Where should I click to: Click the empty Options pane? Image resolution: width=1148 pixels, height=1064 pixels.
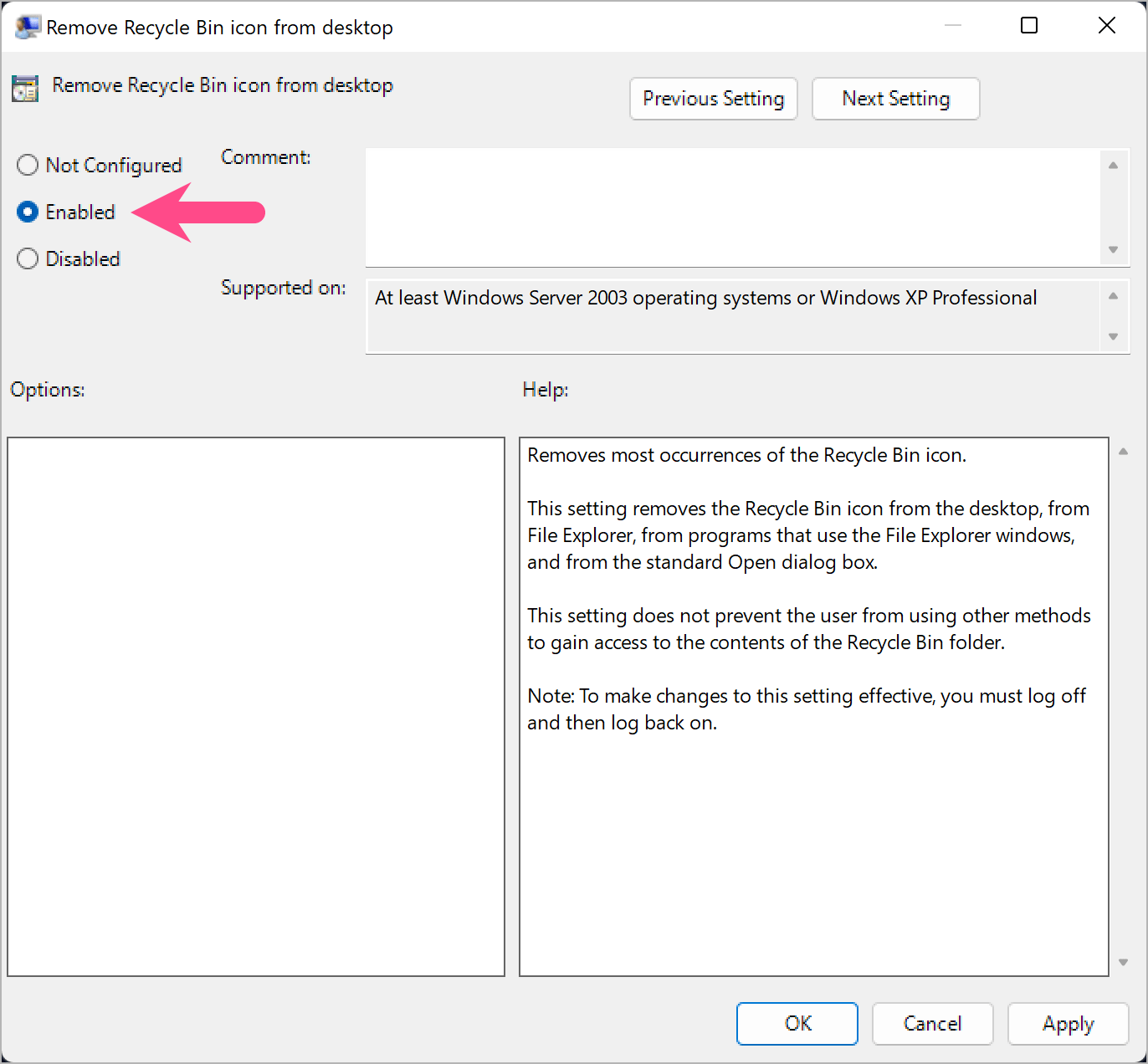(x=256, y=707)
